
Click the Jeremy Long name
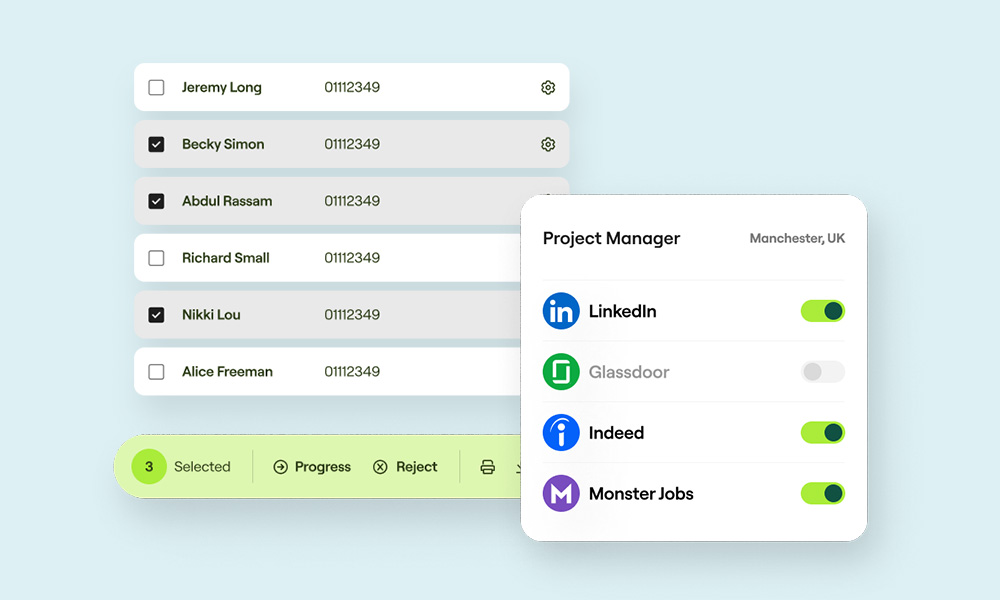(x=221, y=87)
